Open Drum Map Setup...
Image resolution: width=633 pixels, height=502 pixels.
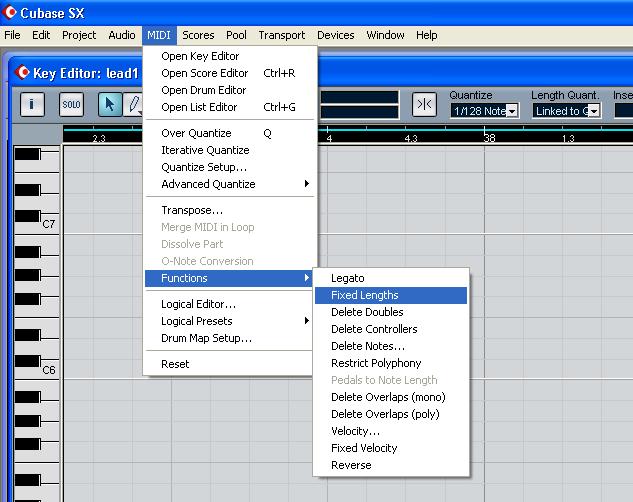click(229, 338)
